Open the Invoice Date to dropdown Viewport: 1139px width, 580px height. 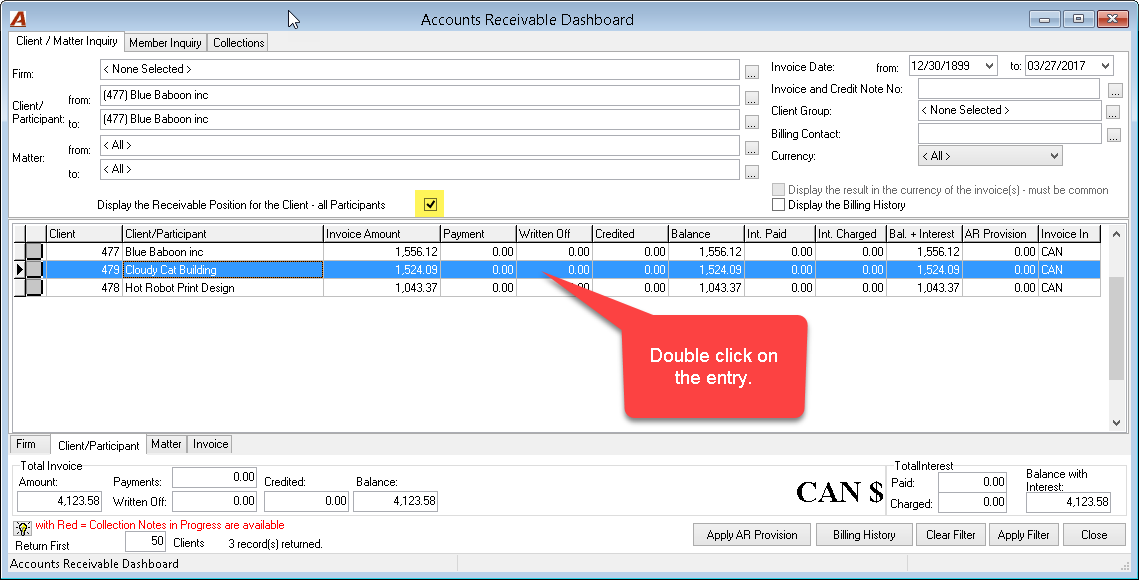(x=1105, y=65)
